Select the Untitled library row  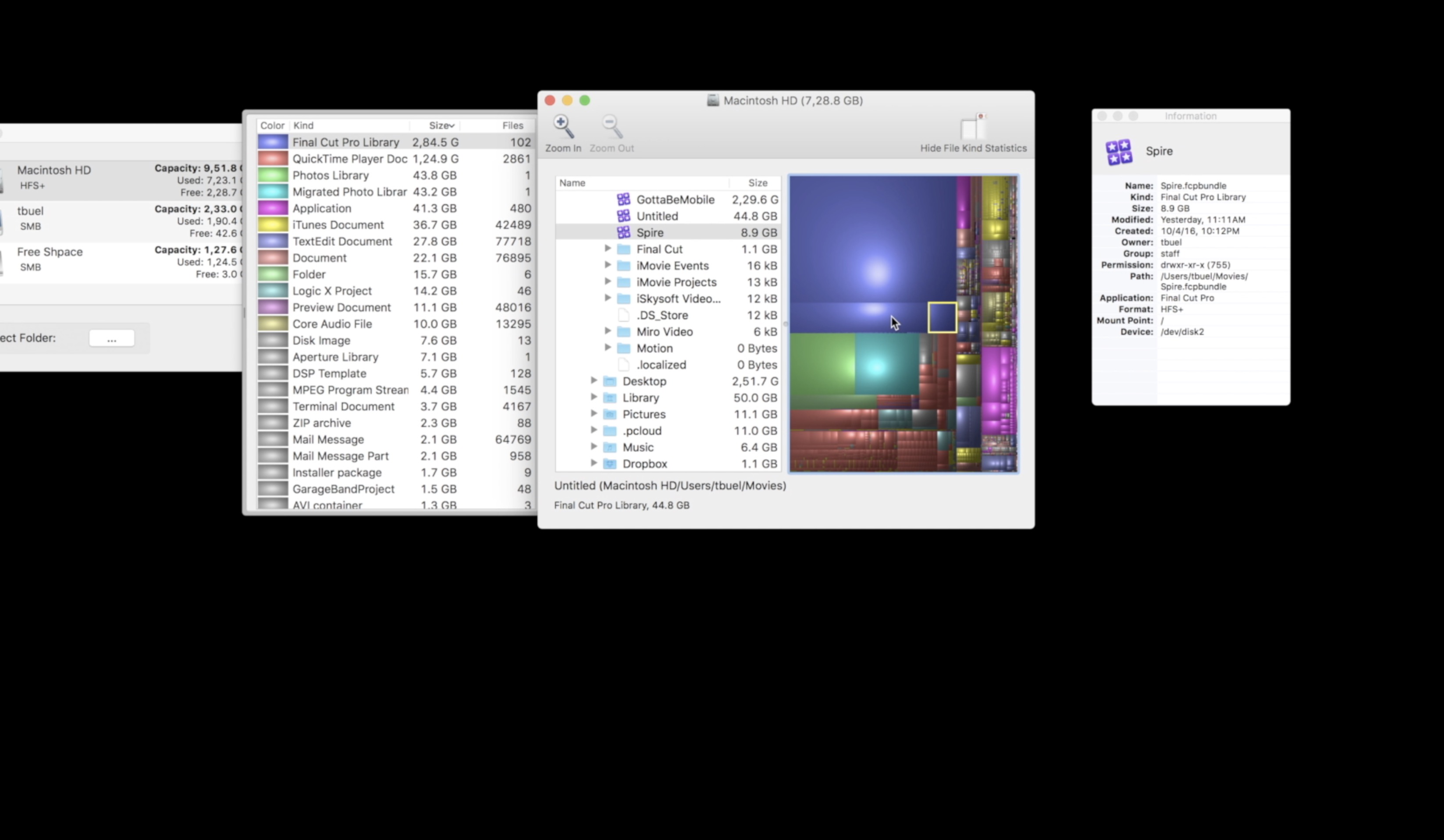coord(657,216)
